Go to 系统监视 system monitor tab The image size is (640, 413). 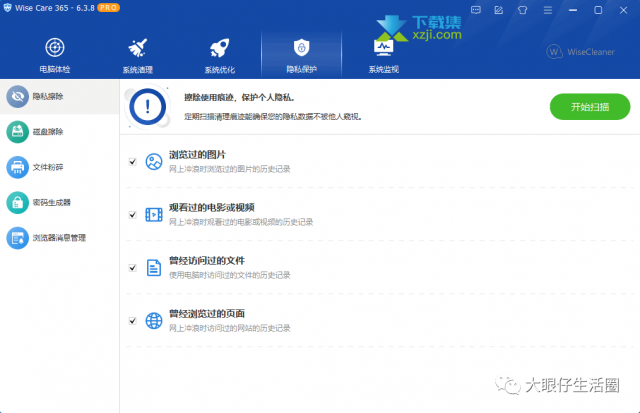pyautogui.click(x=383, y=55)
